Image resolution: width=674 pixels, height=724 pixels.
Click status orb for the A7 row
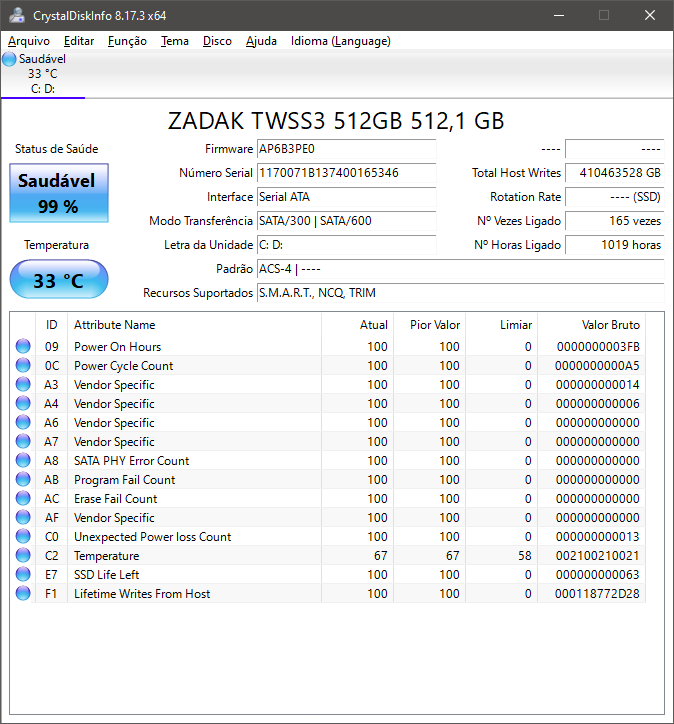click(x=23, y=441)
